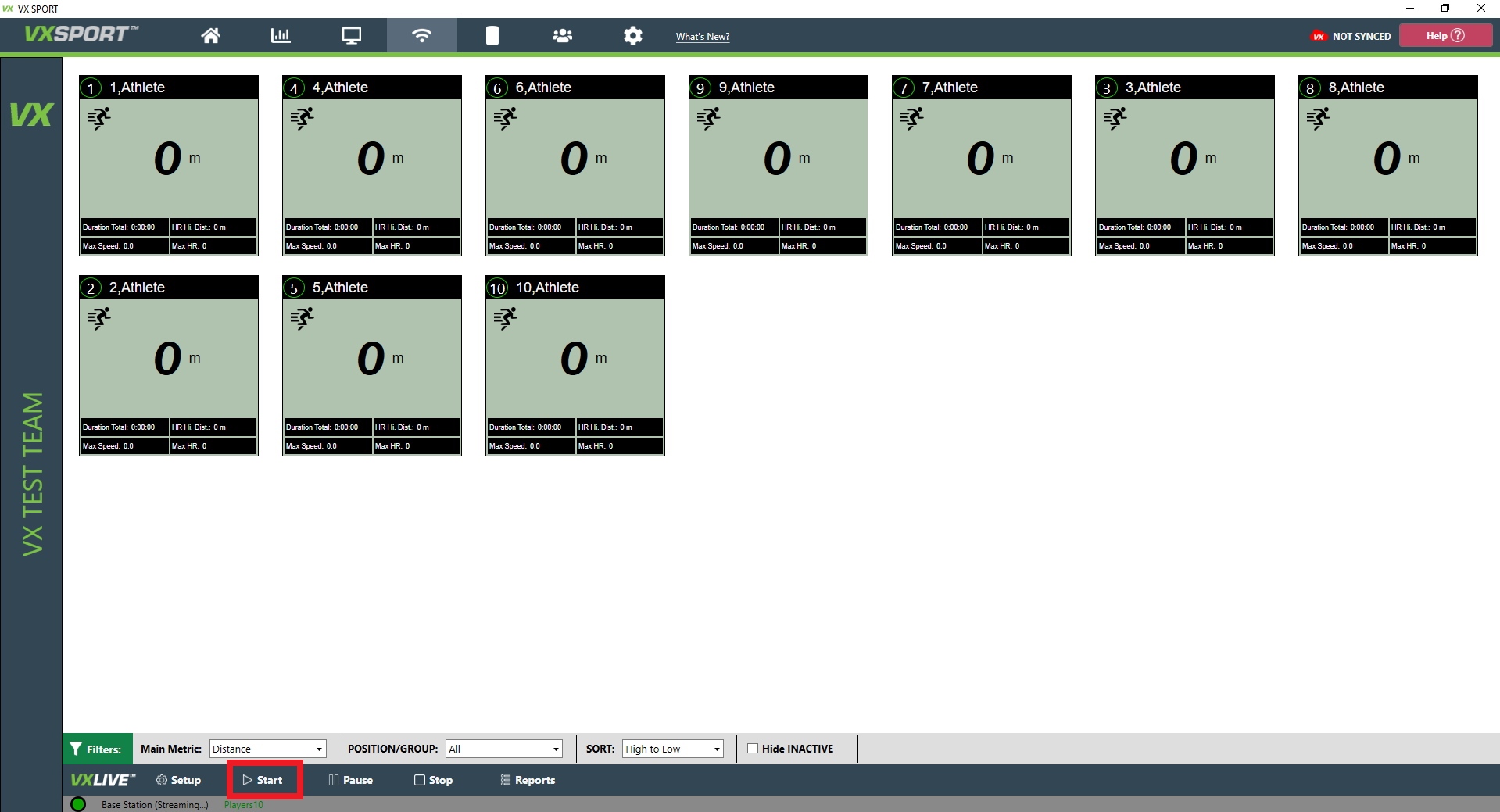Open the What's New? link
This screenshot has height=812, width=1500.
pos(703,36)
